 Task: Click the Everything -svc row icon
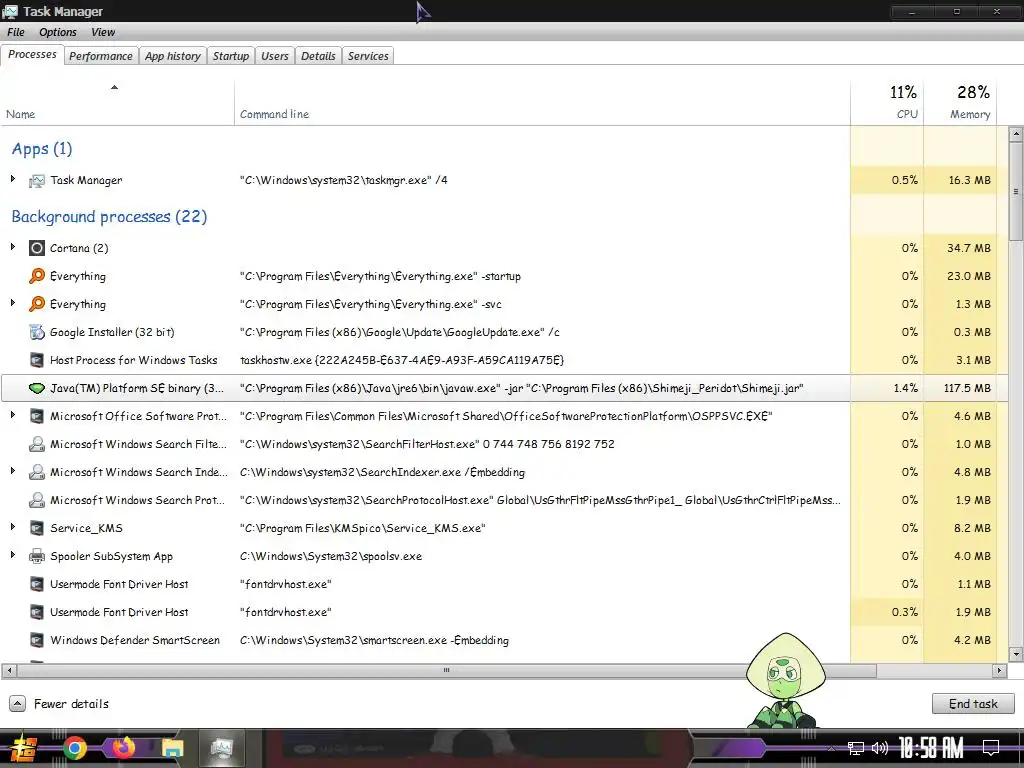click(37, 304)
